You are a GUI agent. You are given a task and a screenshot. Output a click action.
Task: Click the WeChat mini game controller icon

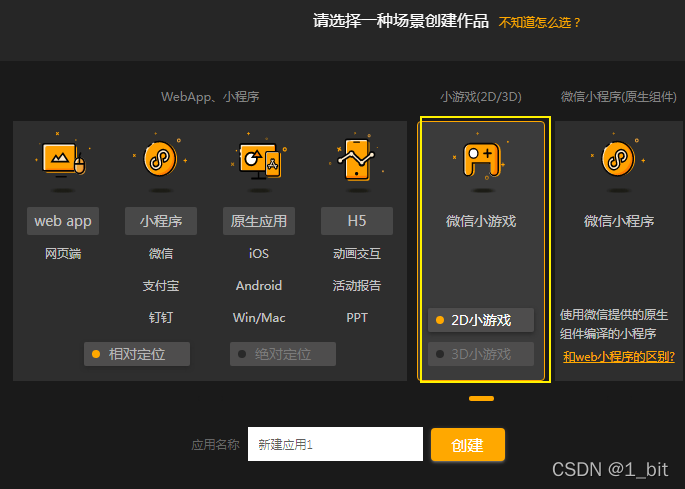(481, 160)
